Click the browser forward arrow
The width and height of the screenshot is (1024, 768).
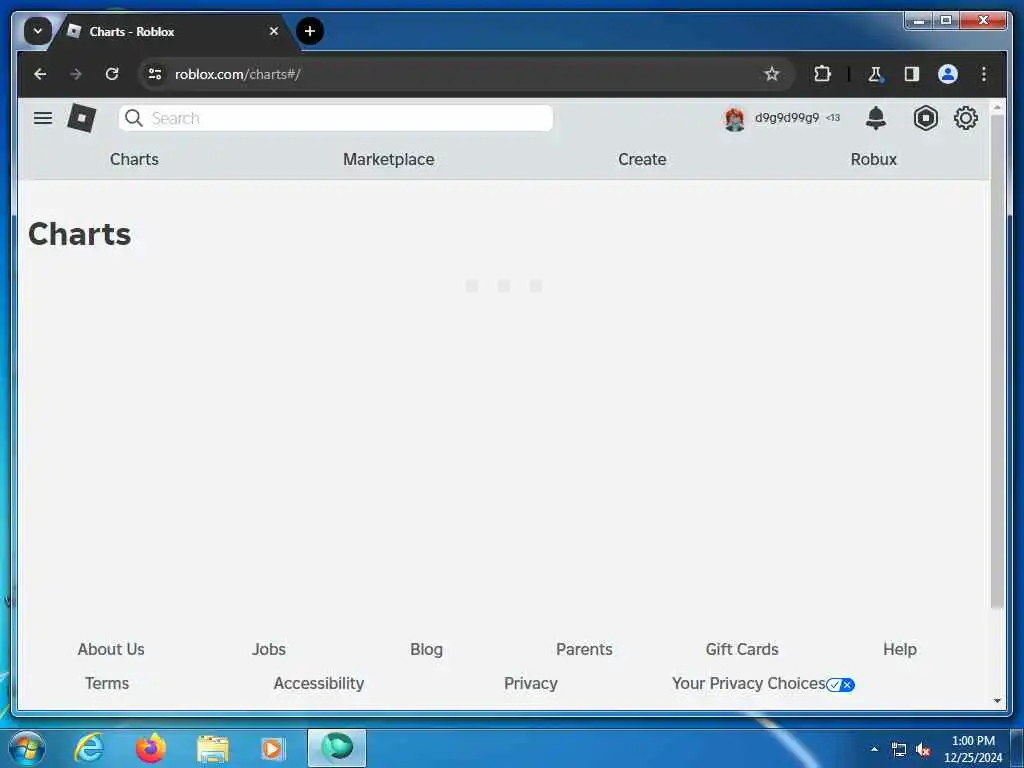76,74
